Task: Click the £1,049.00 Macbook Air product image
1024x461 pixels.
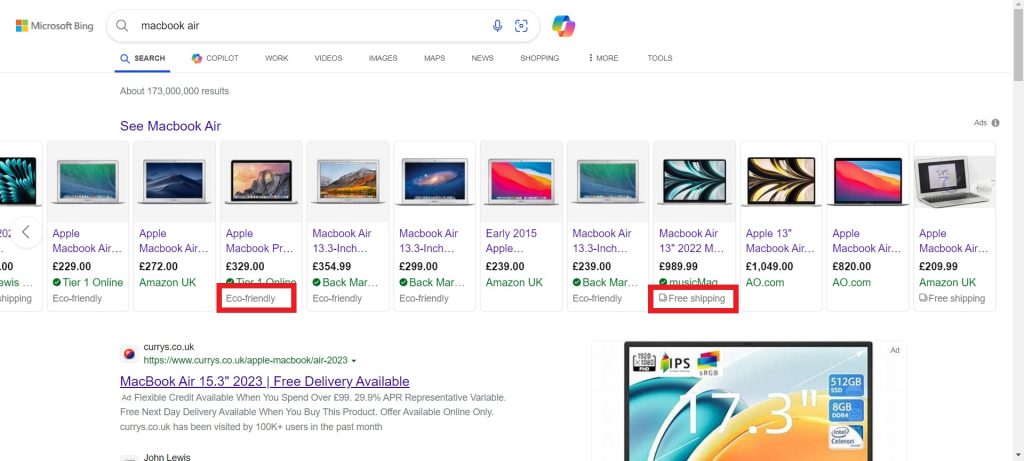Action: coord(781,182)
